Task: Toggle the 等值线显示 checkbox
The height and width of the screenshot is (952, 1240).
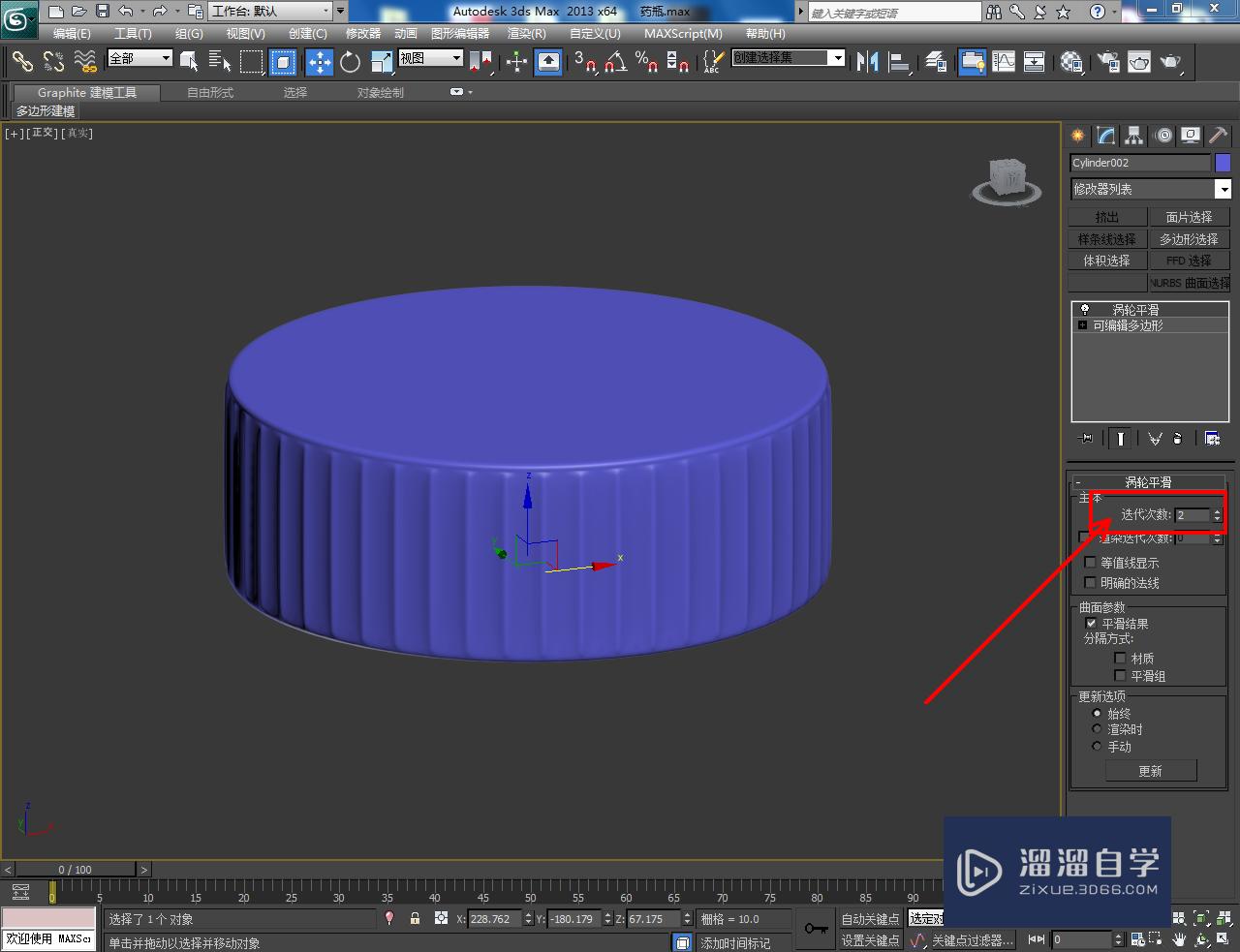Action: click(x=1090, y=563)
